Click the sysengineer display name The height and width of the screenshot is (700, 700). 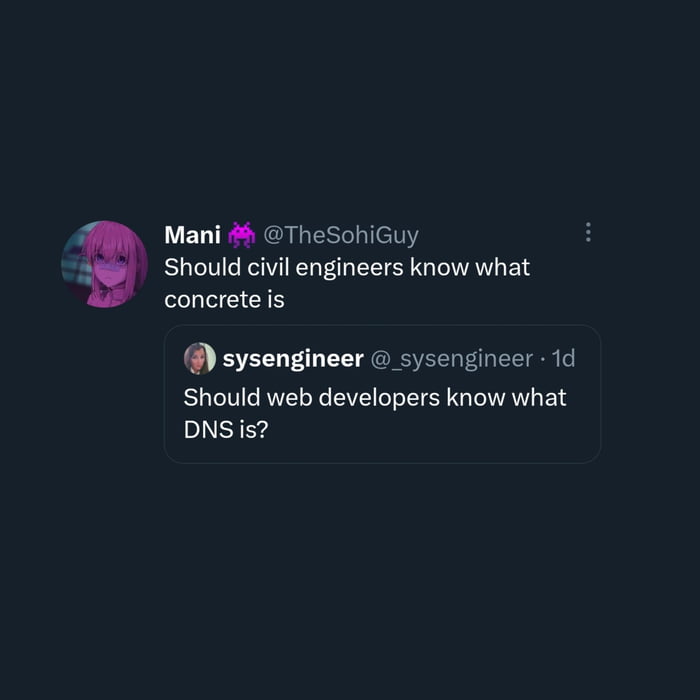292,359
